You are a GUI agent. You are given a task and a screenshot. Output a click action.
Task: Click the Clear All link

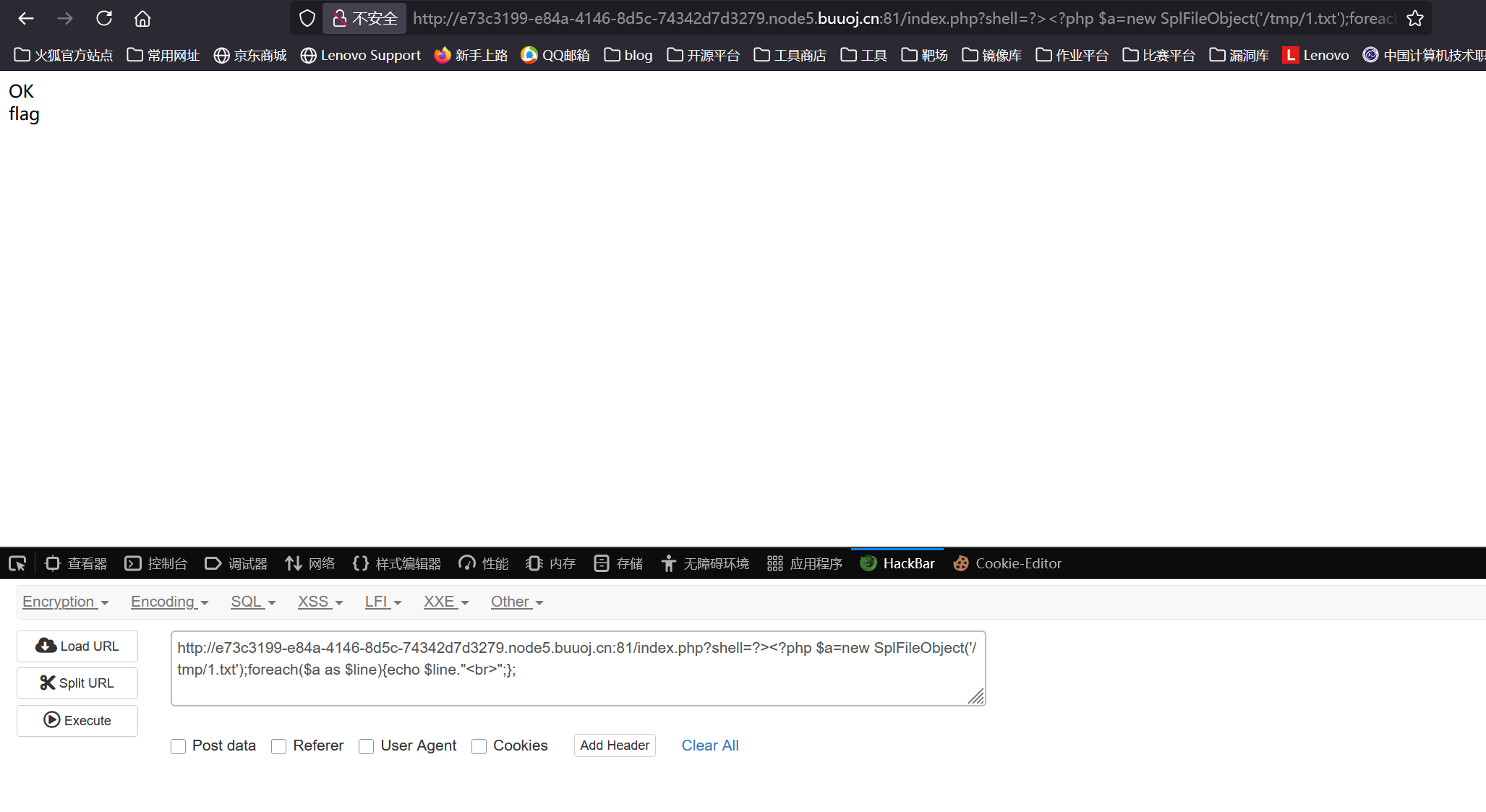709,745
